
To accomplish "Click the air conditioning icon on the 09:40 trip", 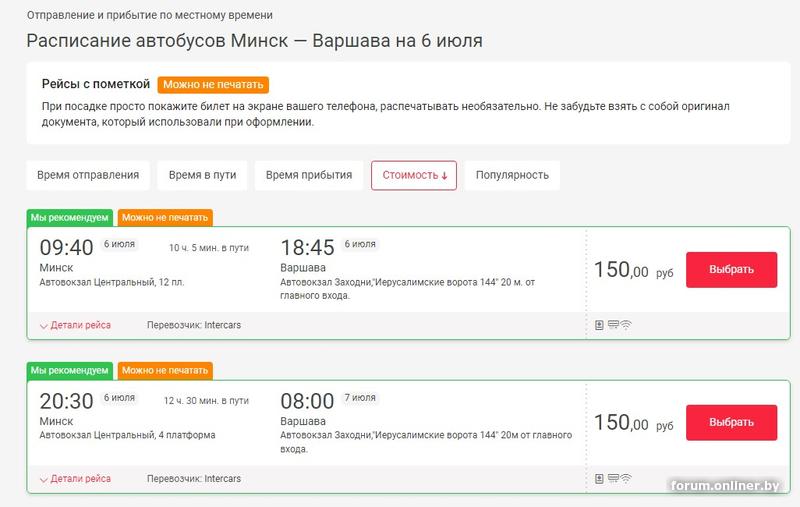I will (x=612, y=325).
